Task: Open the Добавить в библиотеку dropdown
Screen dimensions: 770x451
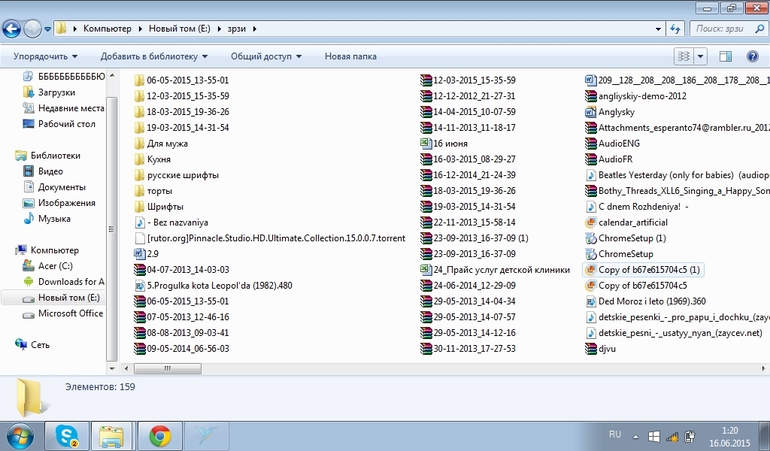Action: (x=154, y=57)
